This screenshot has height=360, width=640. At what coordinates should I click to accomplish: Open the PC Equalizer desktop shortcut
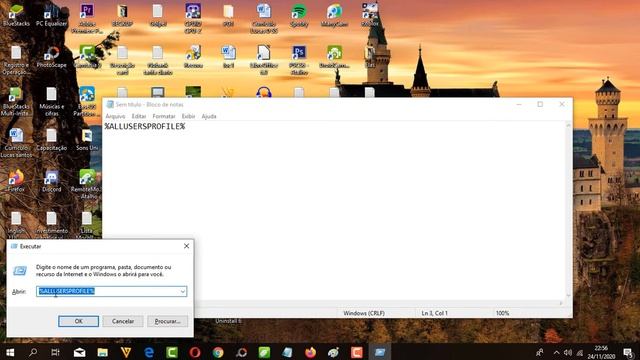[51, 15]
